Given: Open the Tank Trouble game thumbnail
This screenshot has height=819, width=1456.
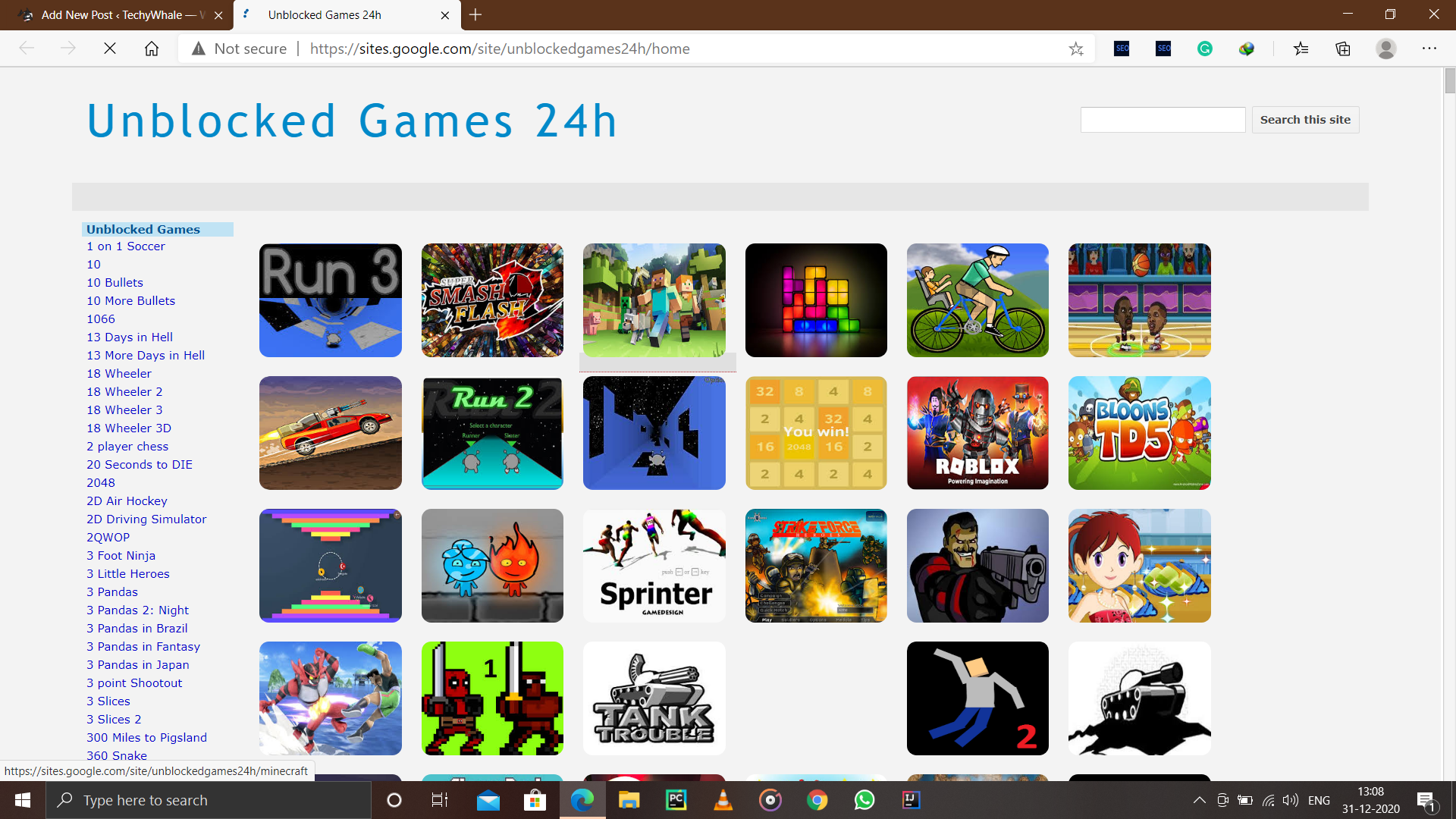Looking at the screenshot, I should pos(654,698).
